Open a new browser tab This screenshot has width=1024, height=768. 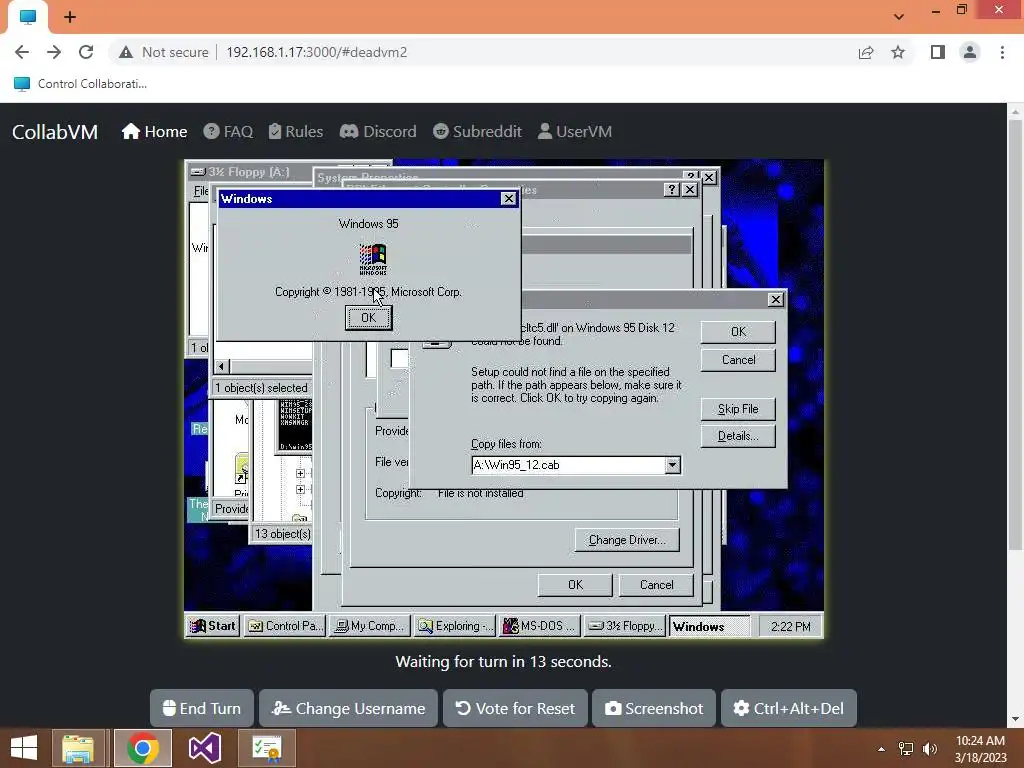pos(70,17)
